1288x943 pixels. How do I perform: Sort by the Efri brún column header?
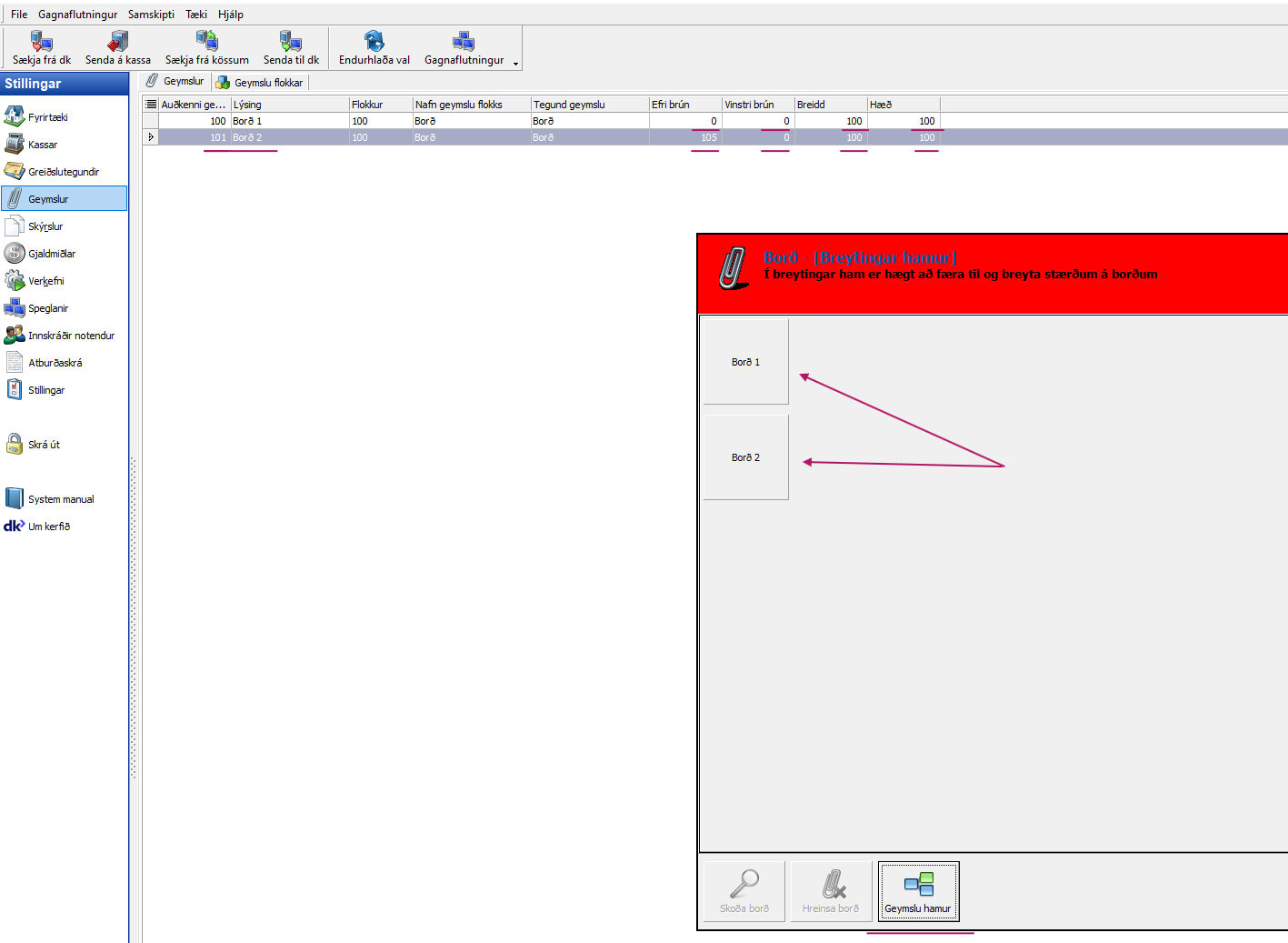tap(684, 105)
